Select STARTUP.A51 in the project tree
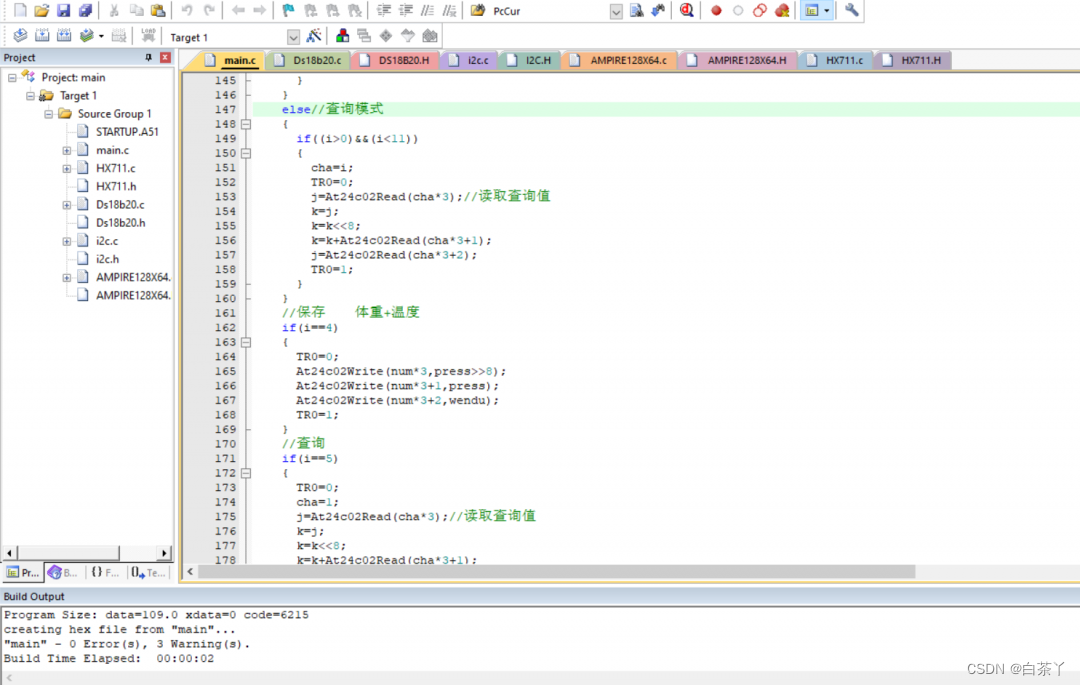Screen dimensions: 1080x685 point(127,132)
